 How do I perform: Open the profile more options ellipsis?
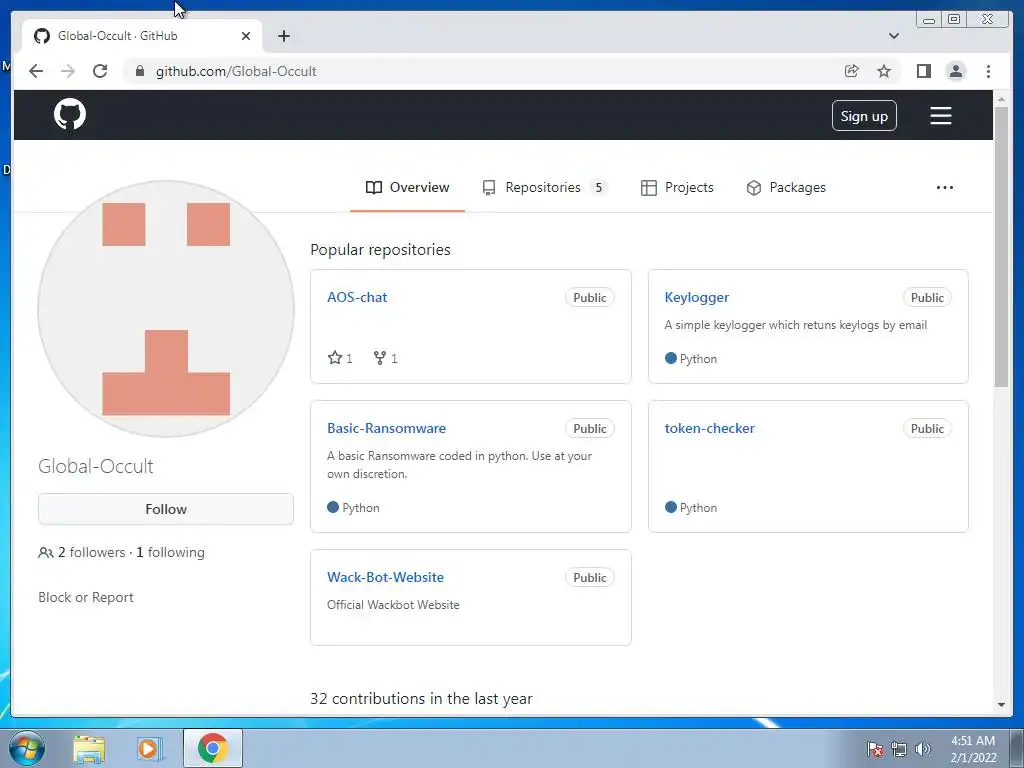944,187
